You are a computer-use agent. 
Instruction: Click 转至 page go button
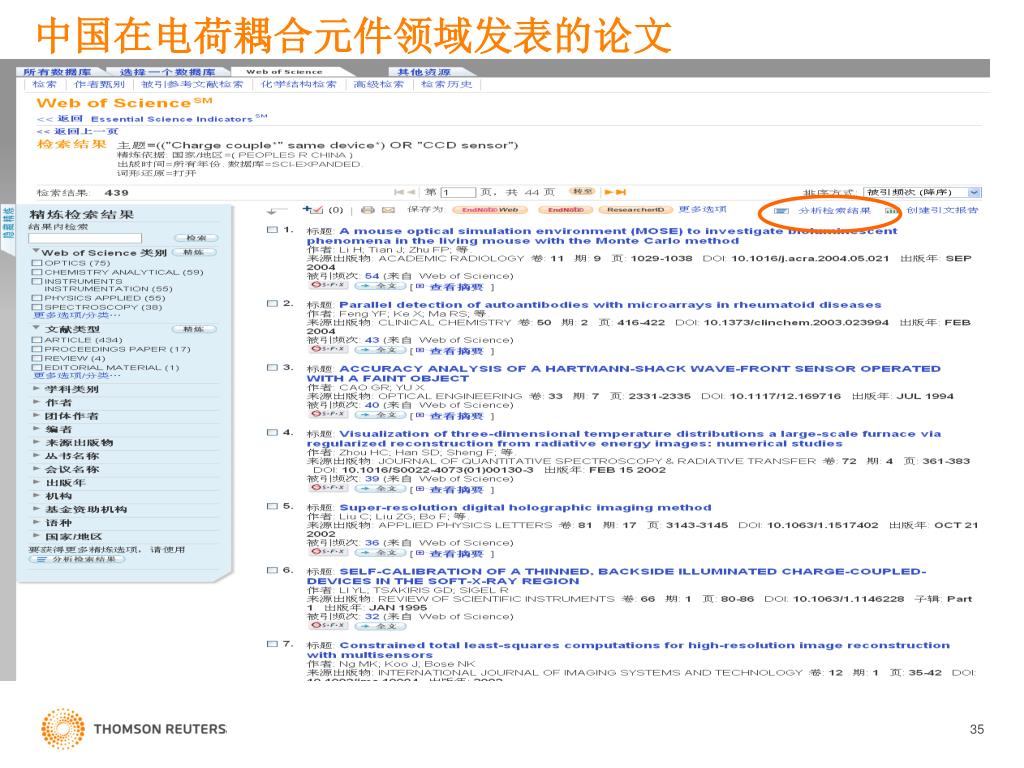tap(582, 191)
